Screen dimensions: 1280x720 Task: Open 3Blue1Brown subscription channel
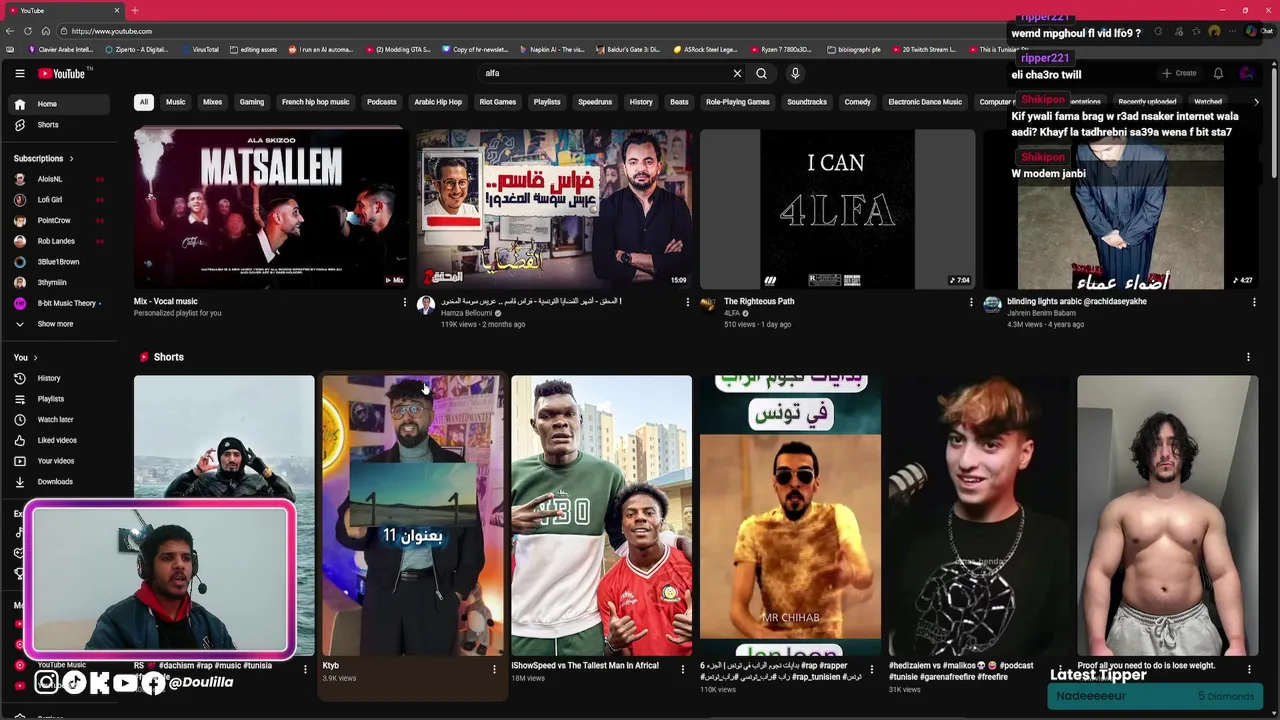[58, 262]
